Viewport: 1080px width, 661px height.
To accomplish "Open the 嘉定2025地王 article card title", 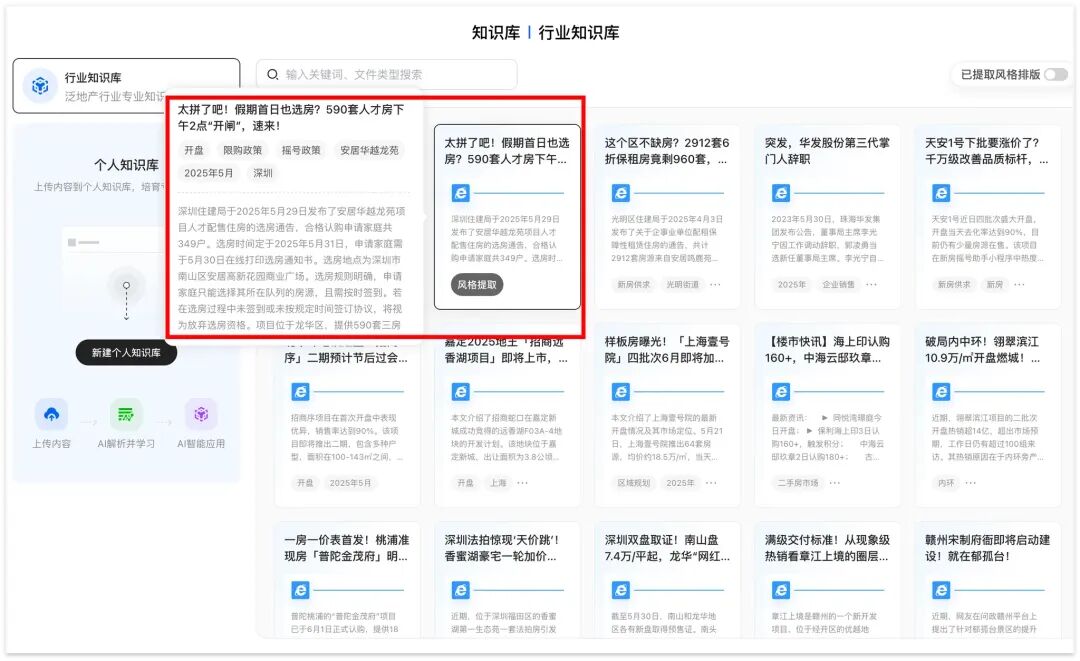I will coord(506,350).
